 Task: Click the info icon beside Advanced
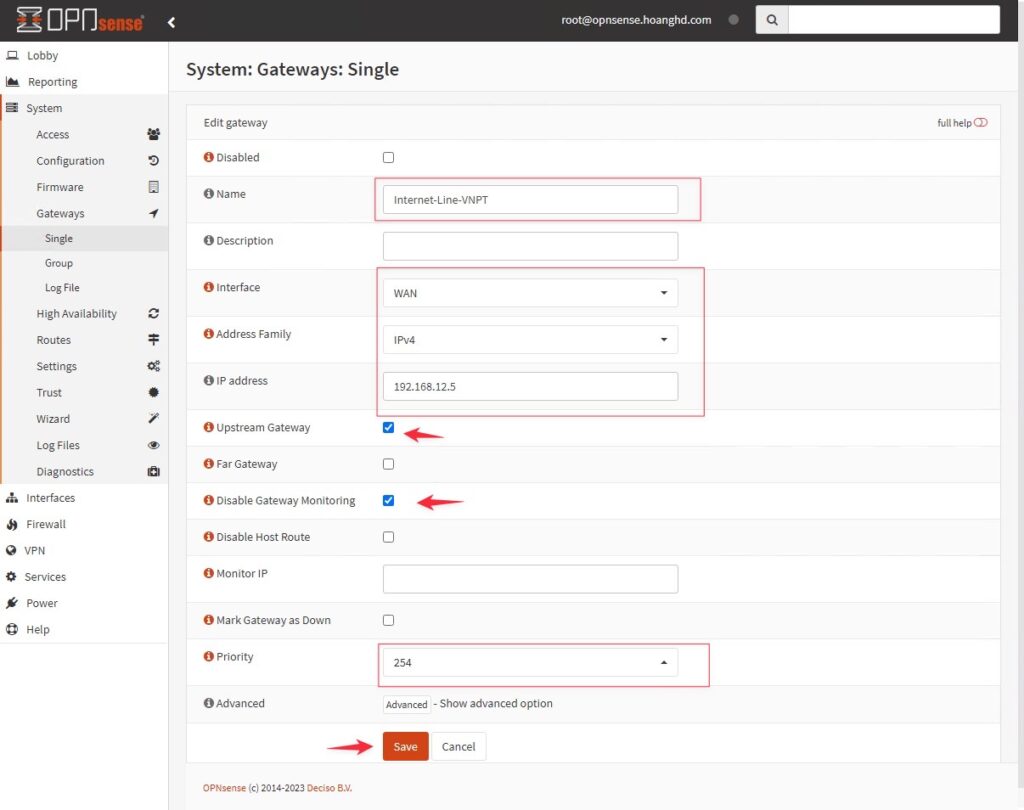208,703
